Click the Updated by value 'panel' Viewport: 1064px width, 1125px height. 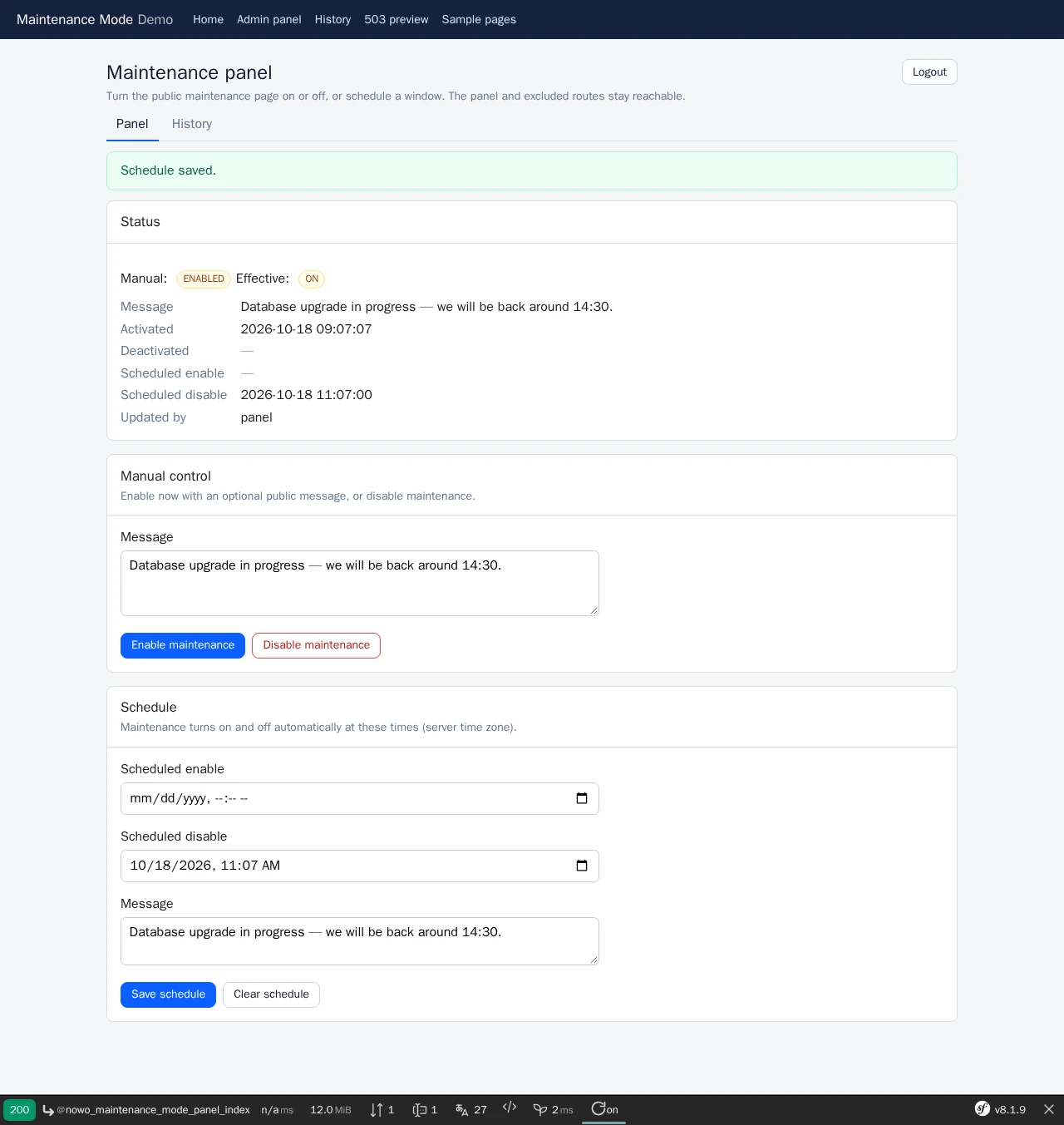click(x=256, y=417)
